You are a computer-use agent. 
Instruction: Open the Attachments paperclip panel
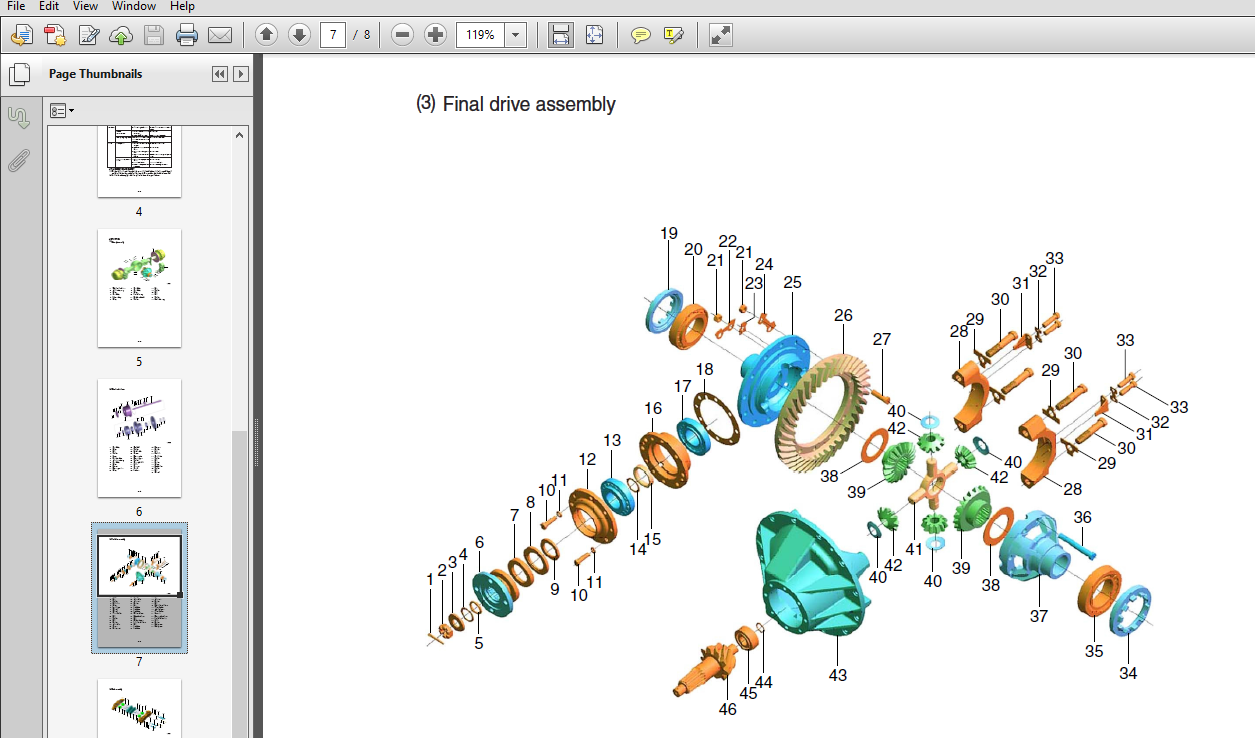18,160
